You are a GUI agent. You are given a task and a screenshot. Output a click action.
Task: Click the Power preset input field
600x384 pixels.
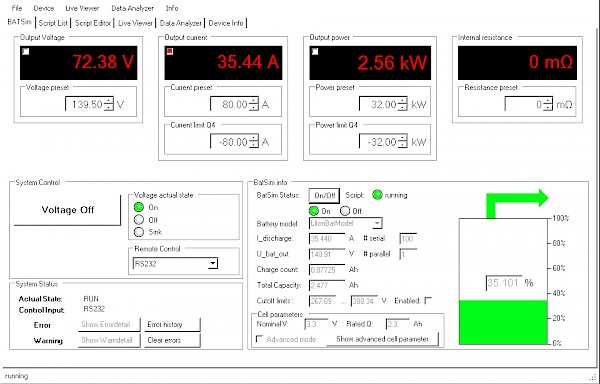378,104
